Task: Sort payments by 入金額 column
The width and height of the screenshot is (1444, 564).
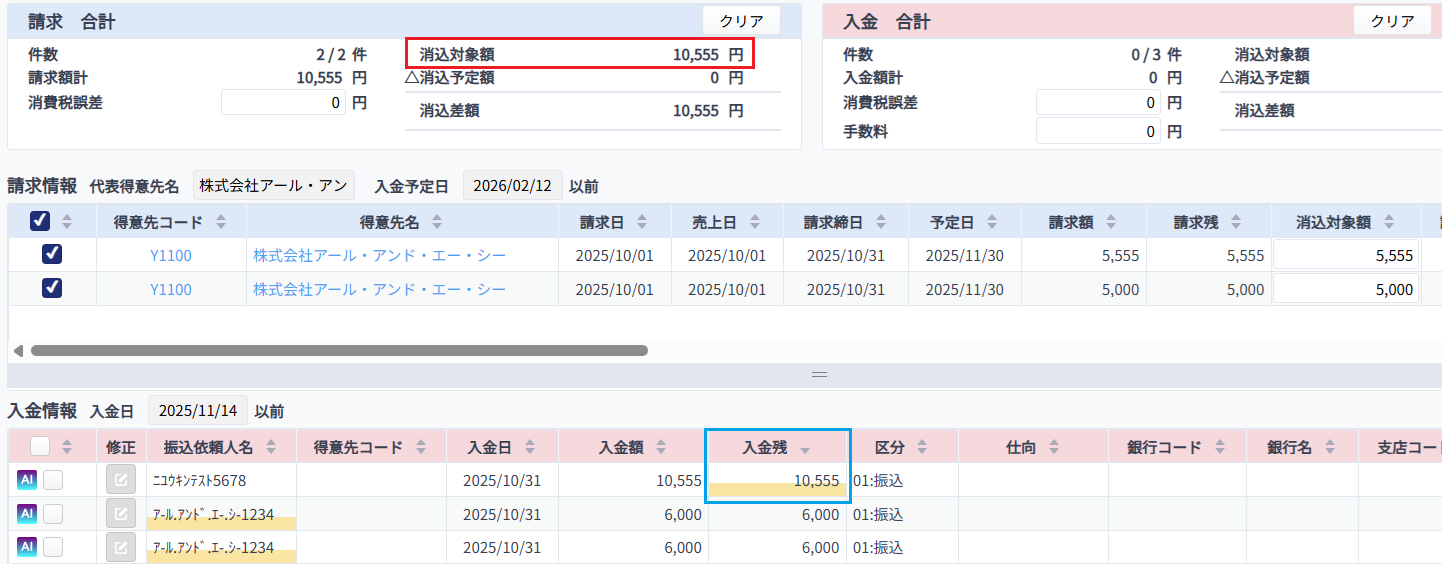Action: pos(660,448)
